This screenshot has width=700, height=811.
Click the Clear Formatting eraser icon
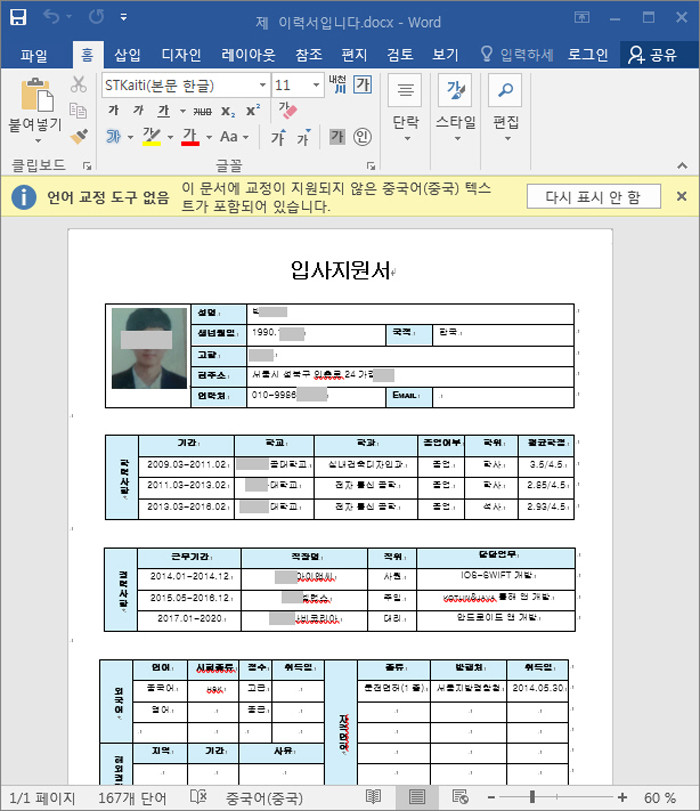pos(287,110)
